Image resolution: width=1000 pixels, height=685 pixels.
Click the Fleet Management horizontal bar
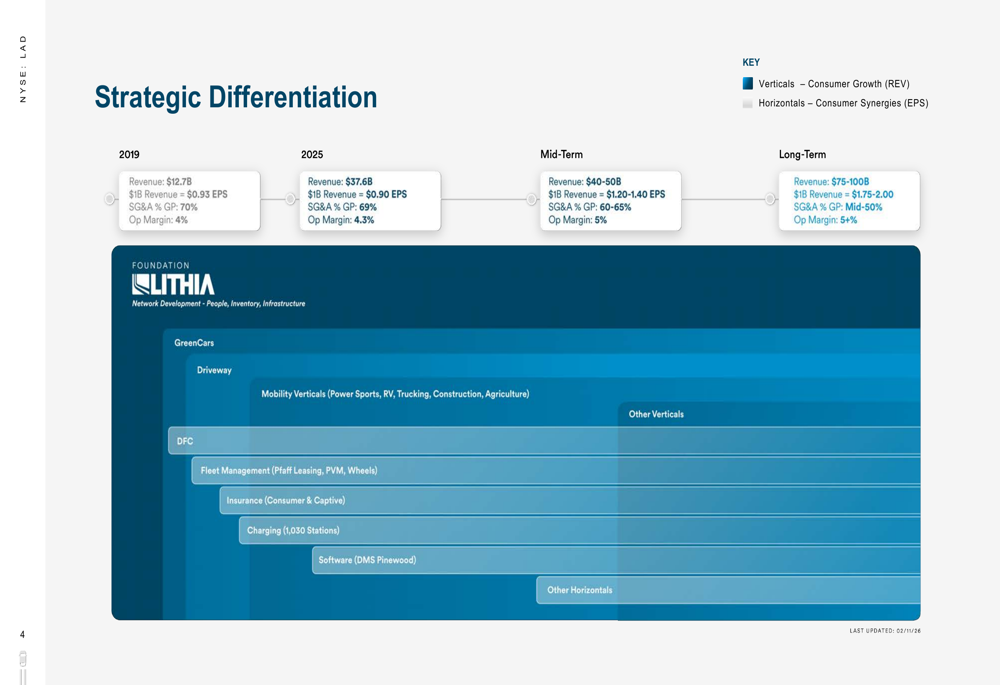click(x=556, y=471)
